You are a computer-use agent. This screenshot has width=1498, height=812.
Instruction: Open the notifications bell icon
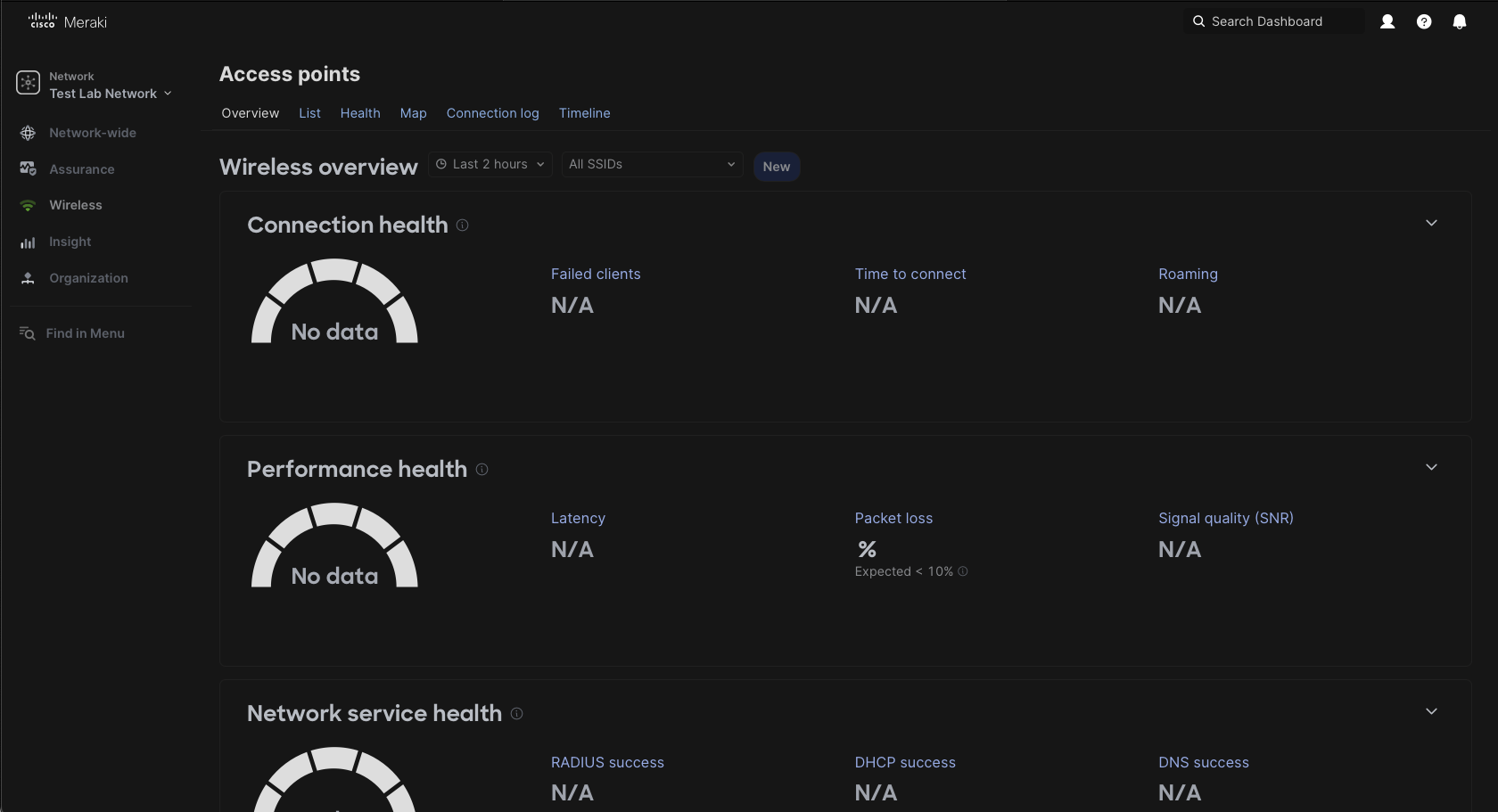coord(1460,21)
